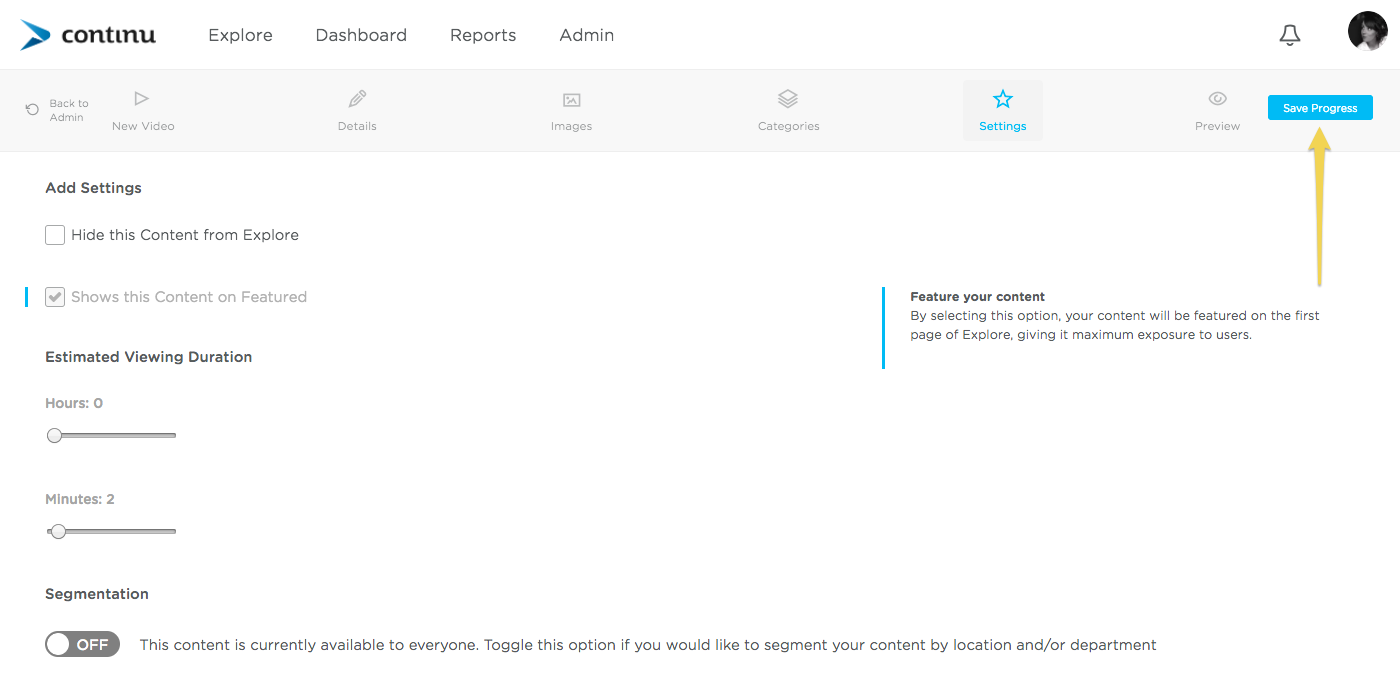Click the Continu logo
The height and width of the screenshot is (700, 1400).
[88, 35]
